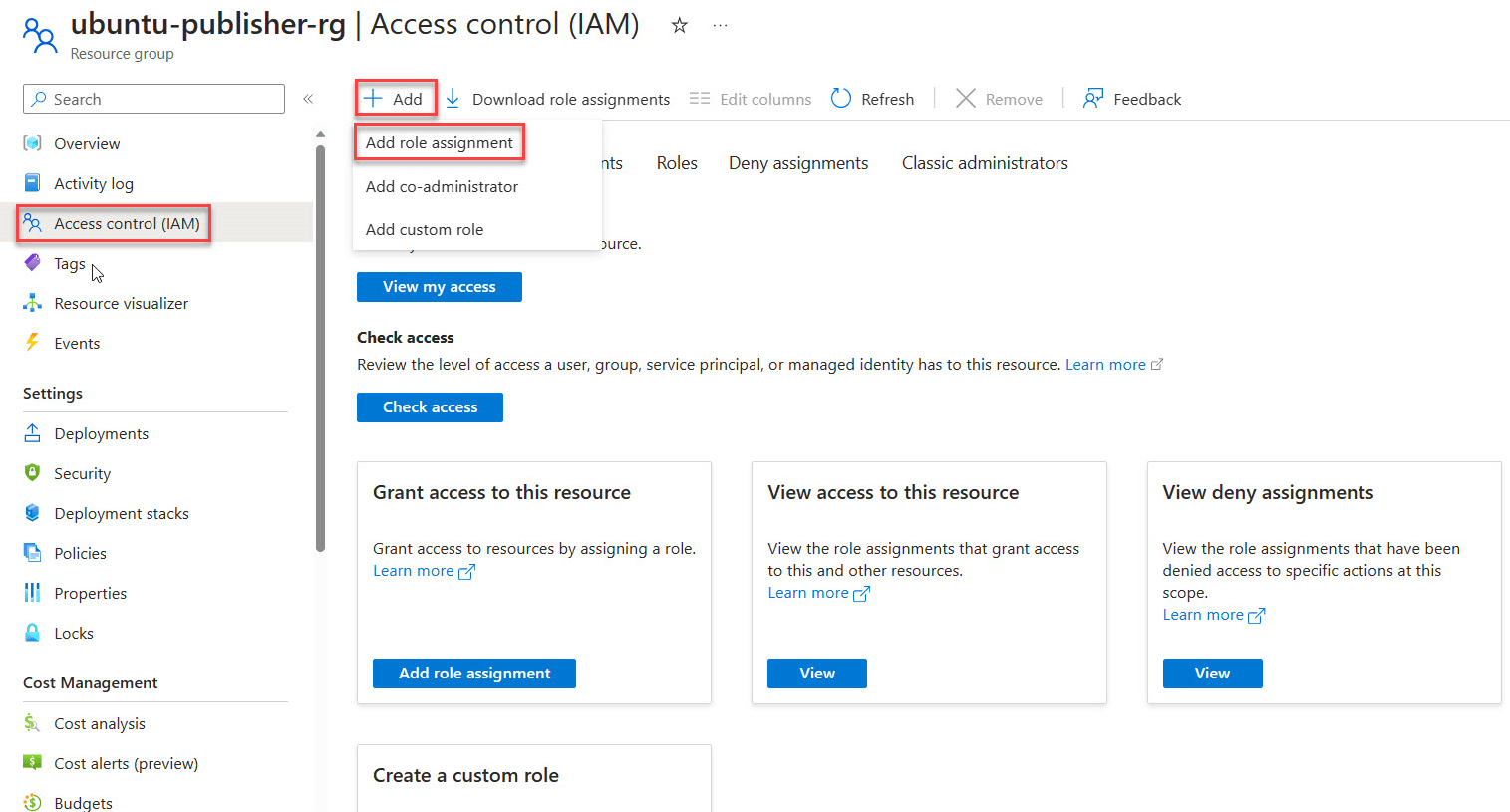Click the Download role assignments icon
1510x812 pixels.
454,98
